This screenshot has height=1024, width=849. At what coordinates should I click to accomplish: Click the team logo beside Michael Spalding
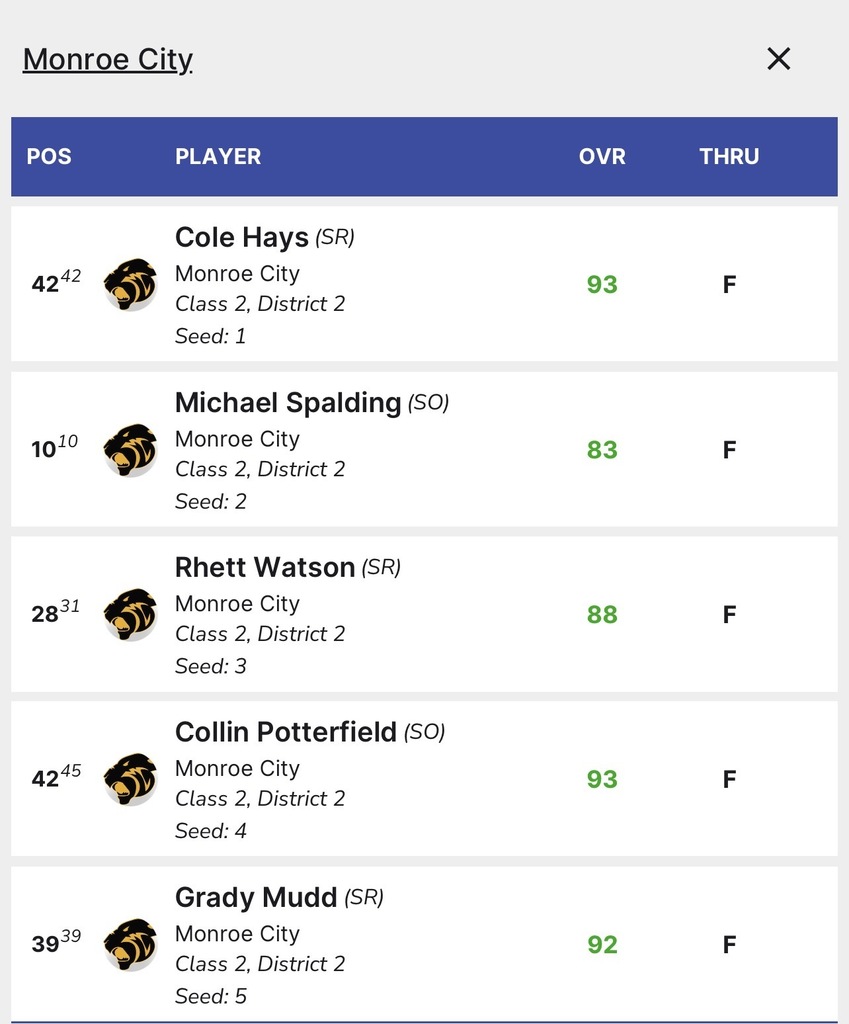[x=130, y=449]
